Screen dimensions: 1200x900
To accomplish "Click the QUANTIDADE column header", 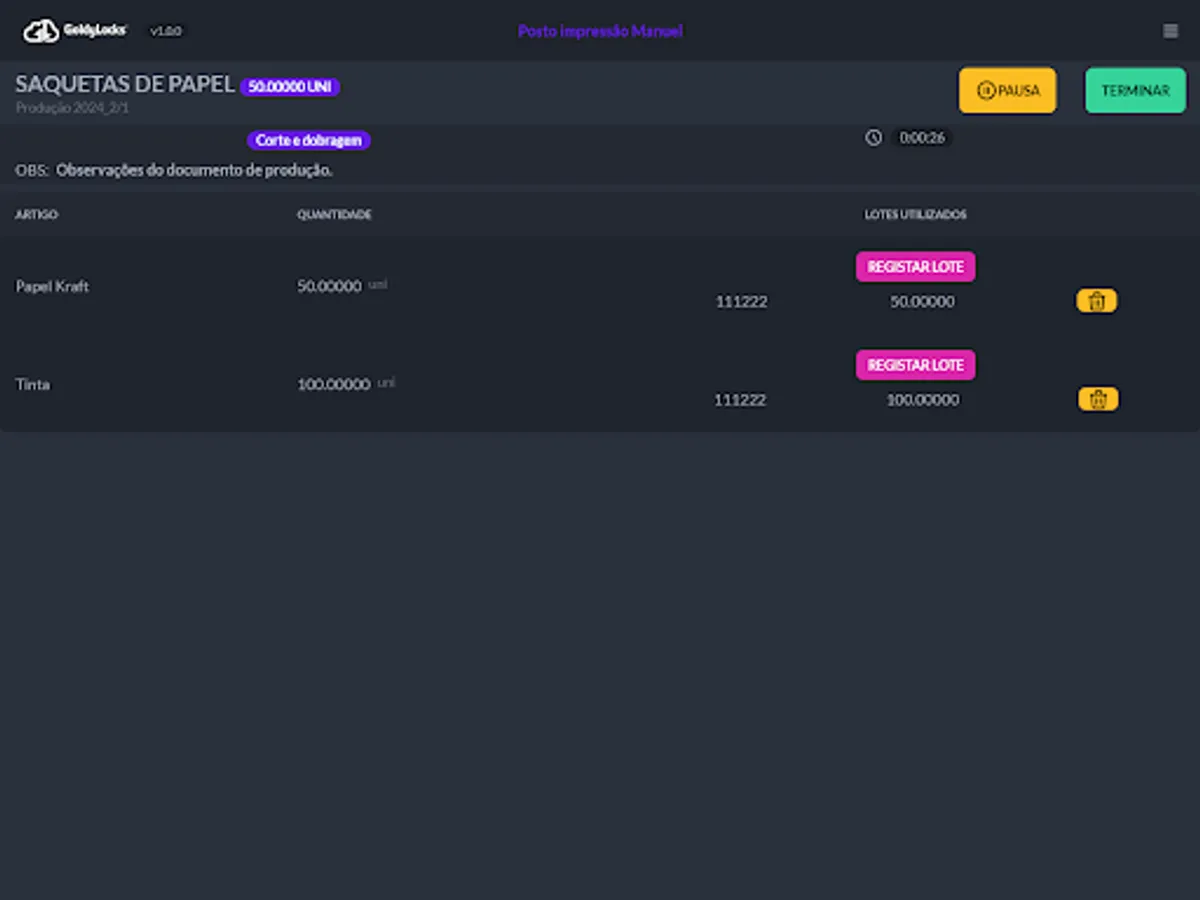I will pos(334,215).
